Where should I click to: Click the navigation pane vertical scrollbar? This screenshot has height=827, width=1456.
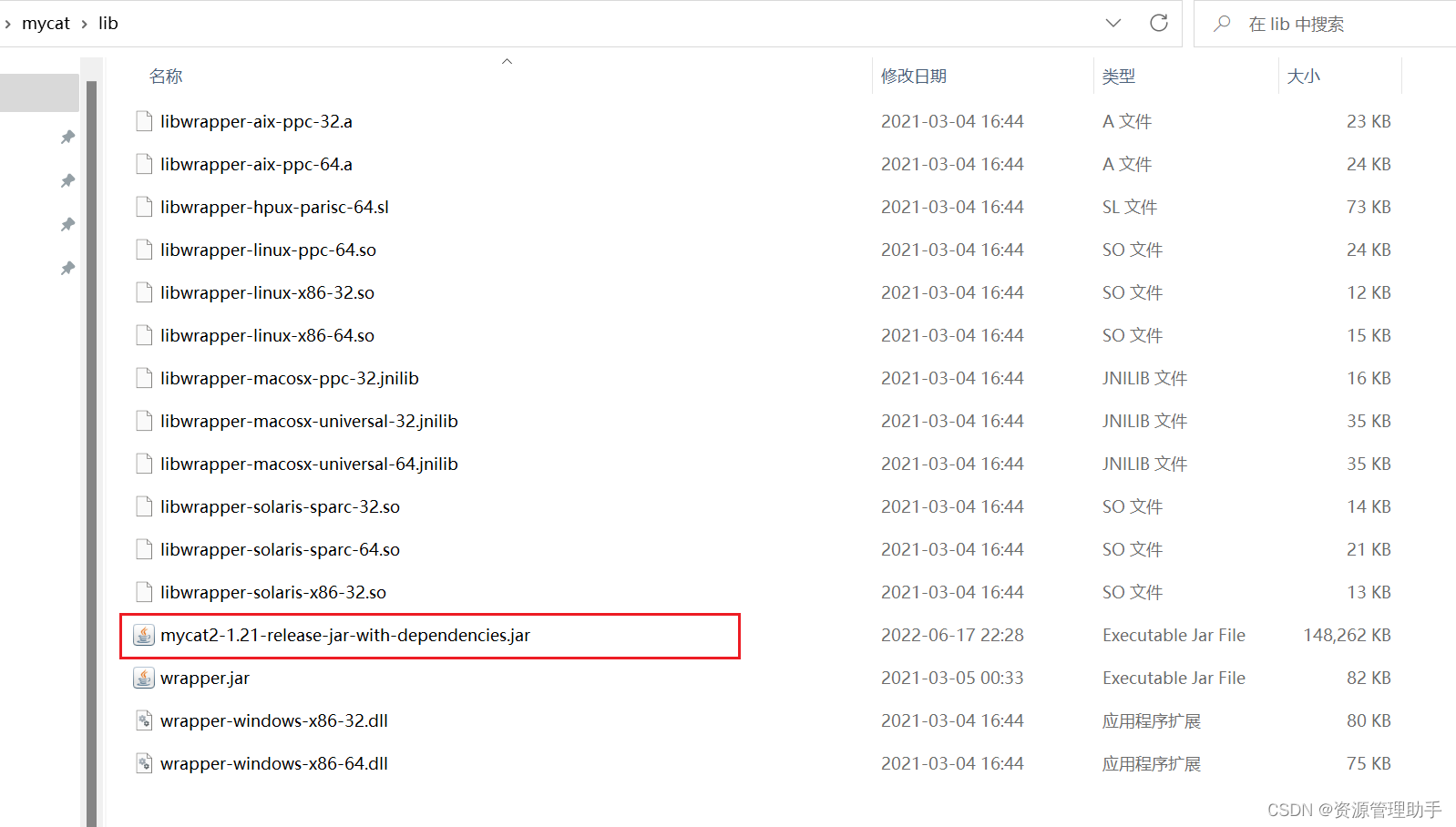click(91, 454)
